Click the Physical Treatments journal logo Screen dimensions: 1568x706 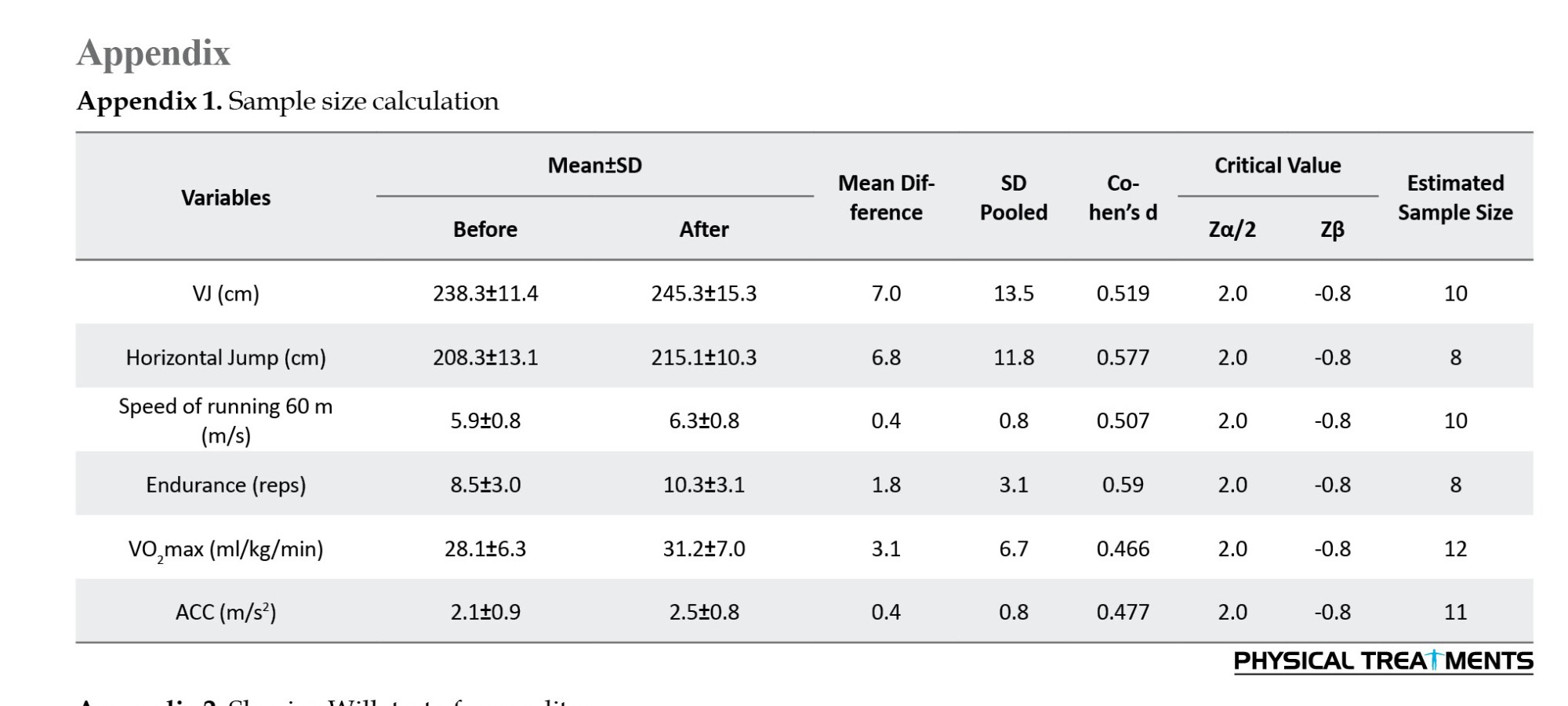[x=1383, y=661]
